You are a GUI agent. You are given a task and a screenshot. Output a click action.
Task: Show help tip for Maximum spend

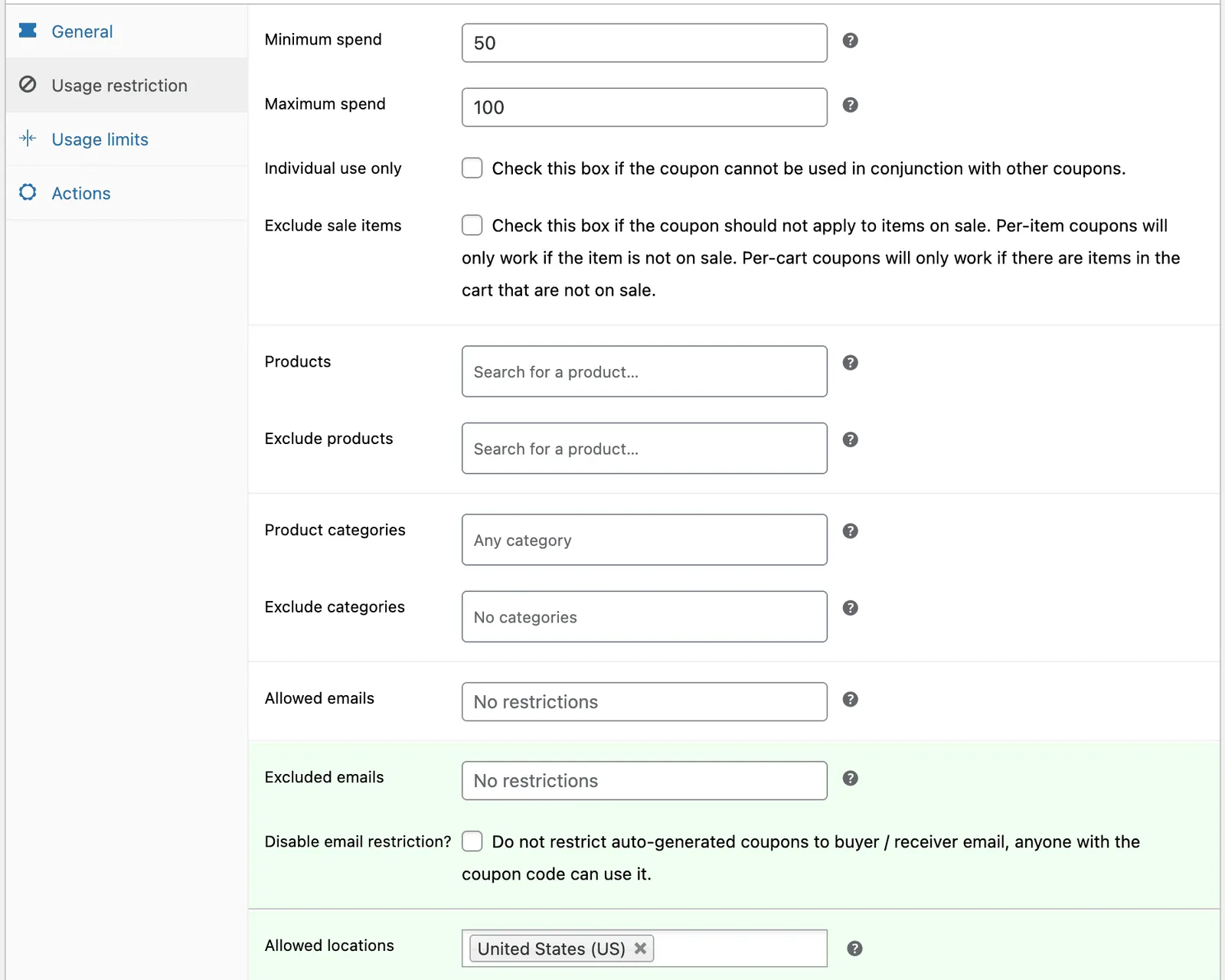850,105
